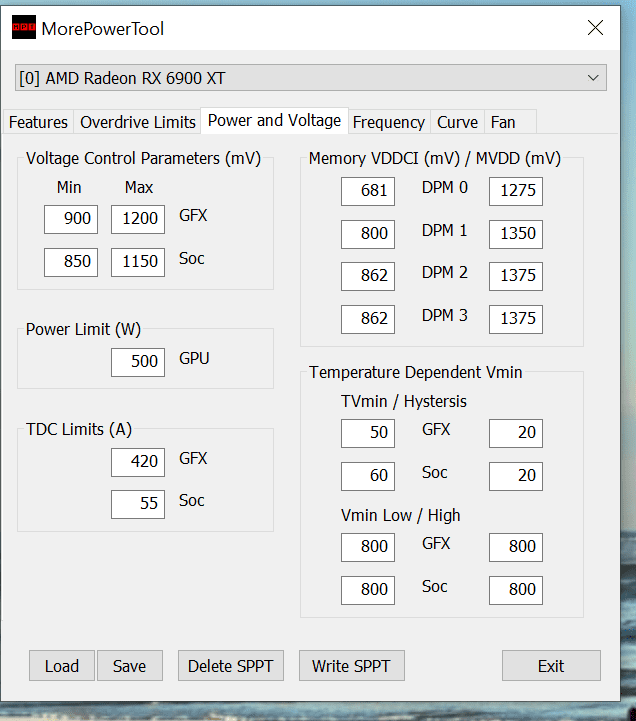This screenshot has height=721, width=636.
Task: Click the DPM 3 MVDD field showing 1375
Action: [x=516, y=319]
